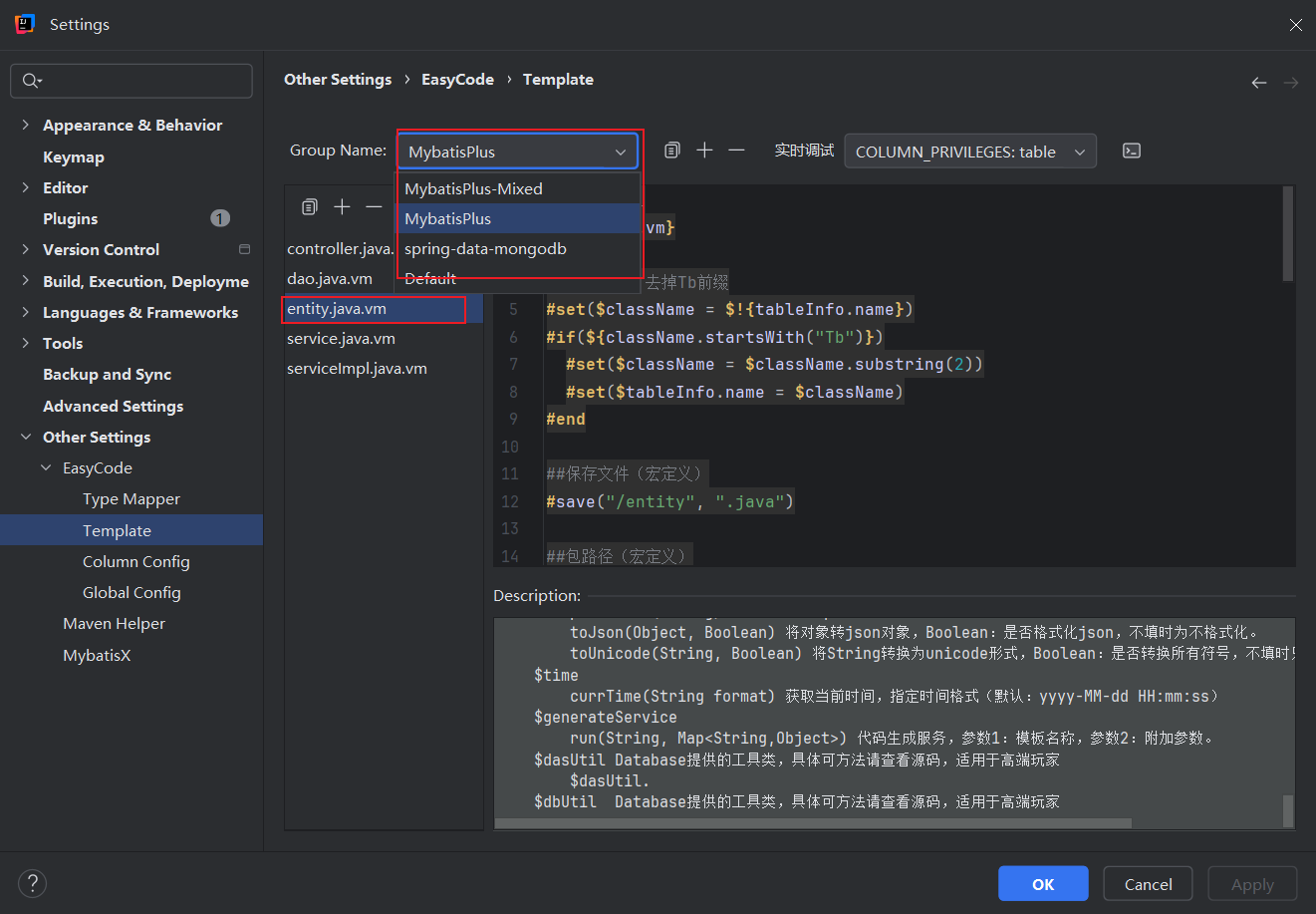Remove the current template group
The width and height of the screenshot is (1316, 914).
pos(736,150)
